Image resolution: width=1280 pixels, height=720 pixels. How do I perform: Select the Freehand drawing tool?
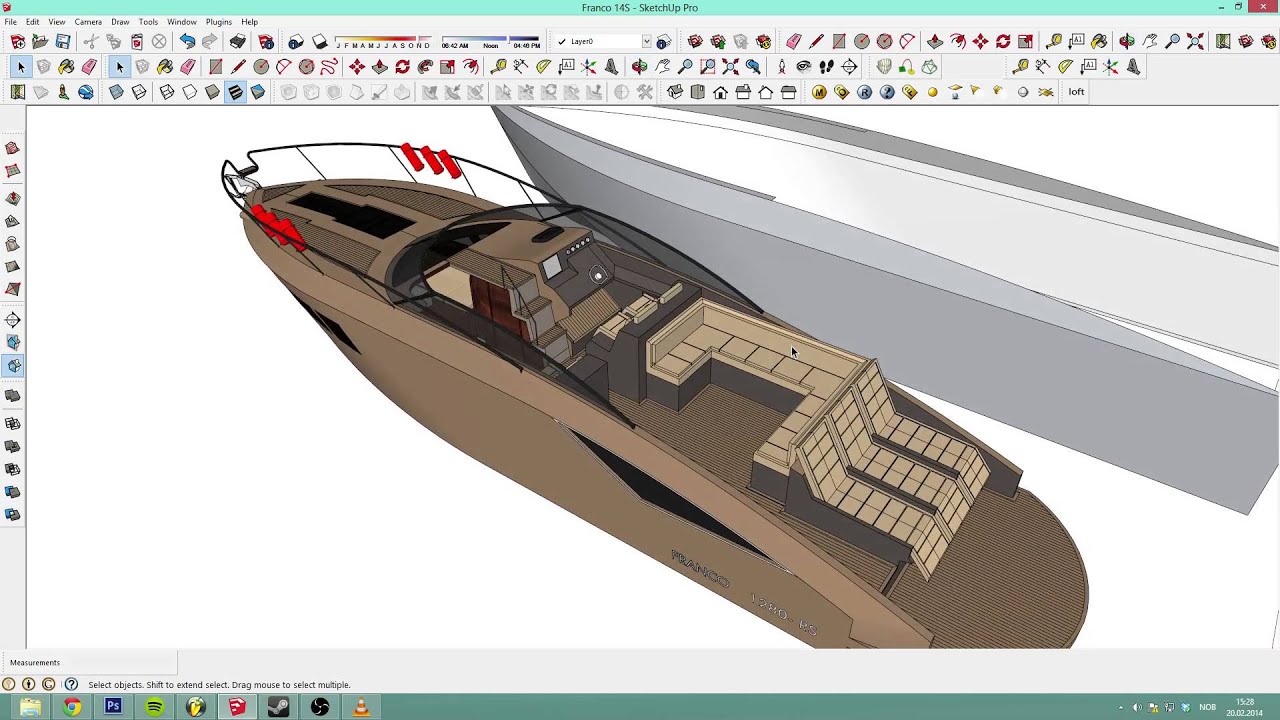[329, 67]
